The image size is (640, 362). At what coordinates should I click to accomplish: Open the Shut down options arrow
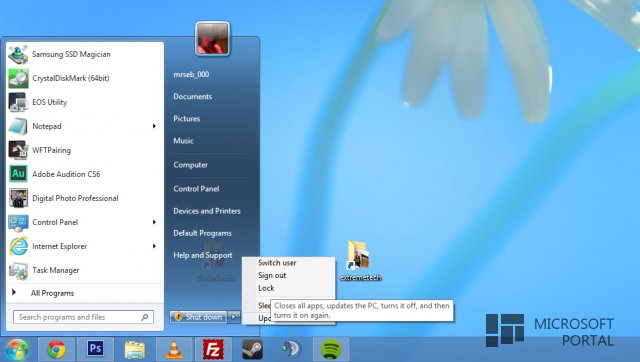pyautogui.click(x=234, y=317)
